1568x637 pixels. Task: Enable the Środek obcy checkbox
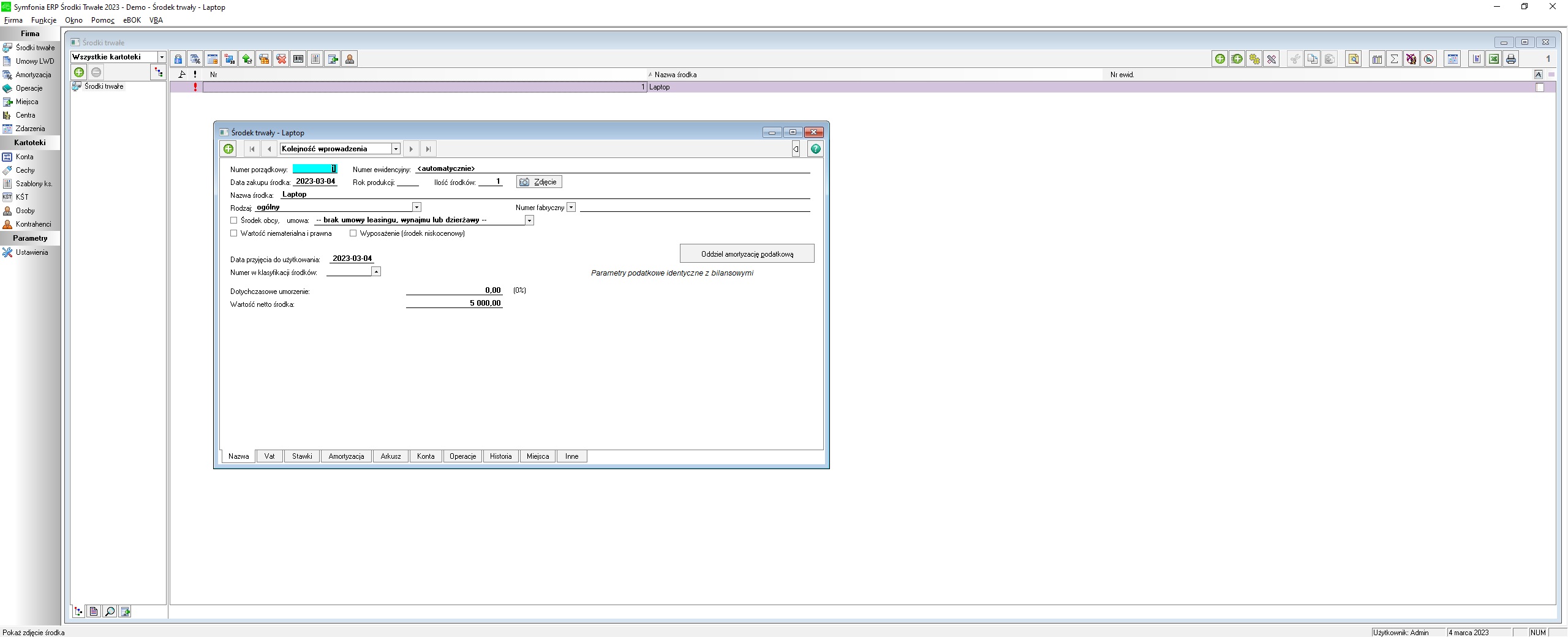click(x=234, y=221)
